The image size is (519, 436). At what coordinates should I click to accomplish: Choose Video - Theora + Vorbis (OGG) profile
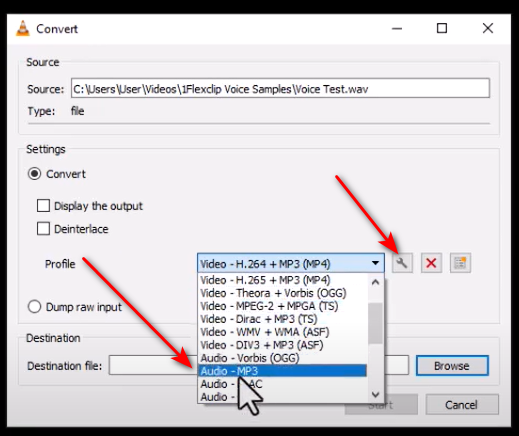[x=283, y=293]
